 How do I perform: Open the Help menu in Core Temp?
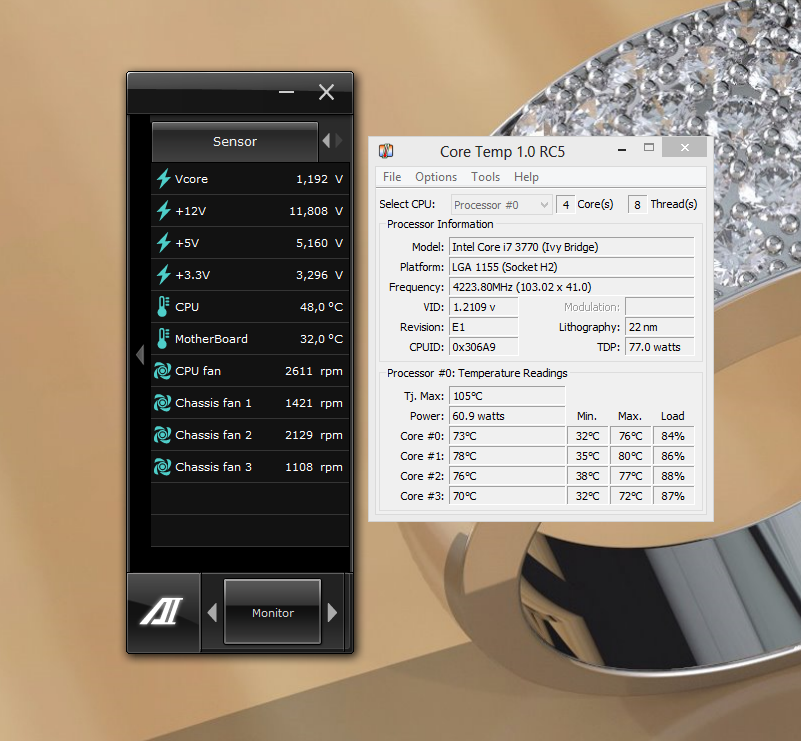click(526, 177)
